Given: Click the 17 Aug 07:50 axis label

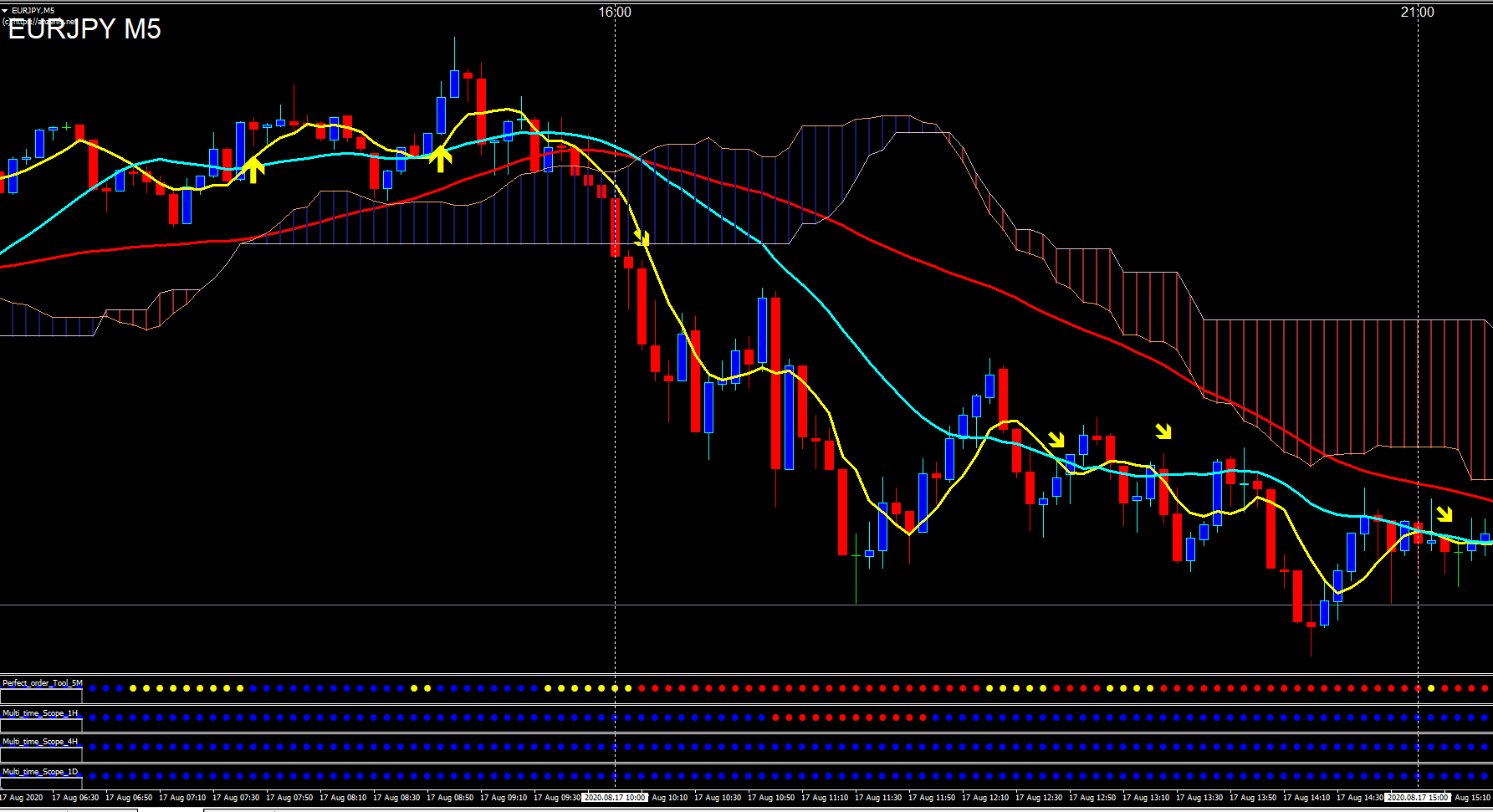Looking at the screenshot, I should (289, 798).
